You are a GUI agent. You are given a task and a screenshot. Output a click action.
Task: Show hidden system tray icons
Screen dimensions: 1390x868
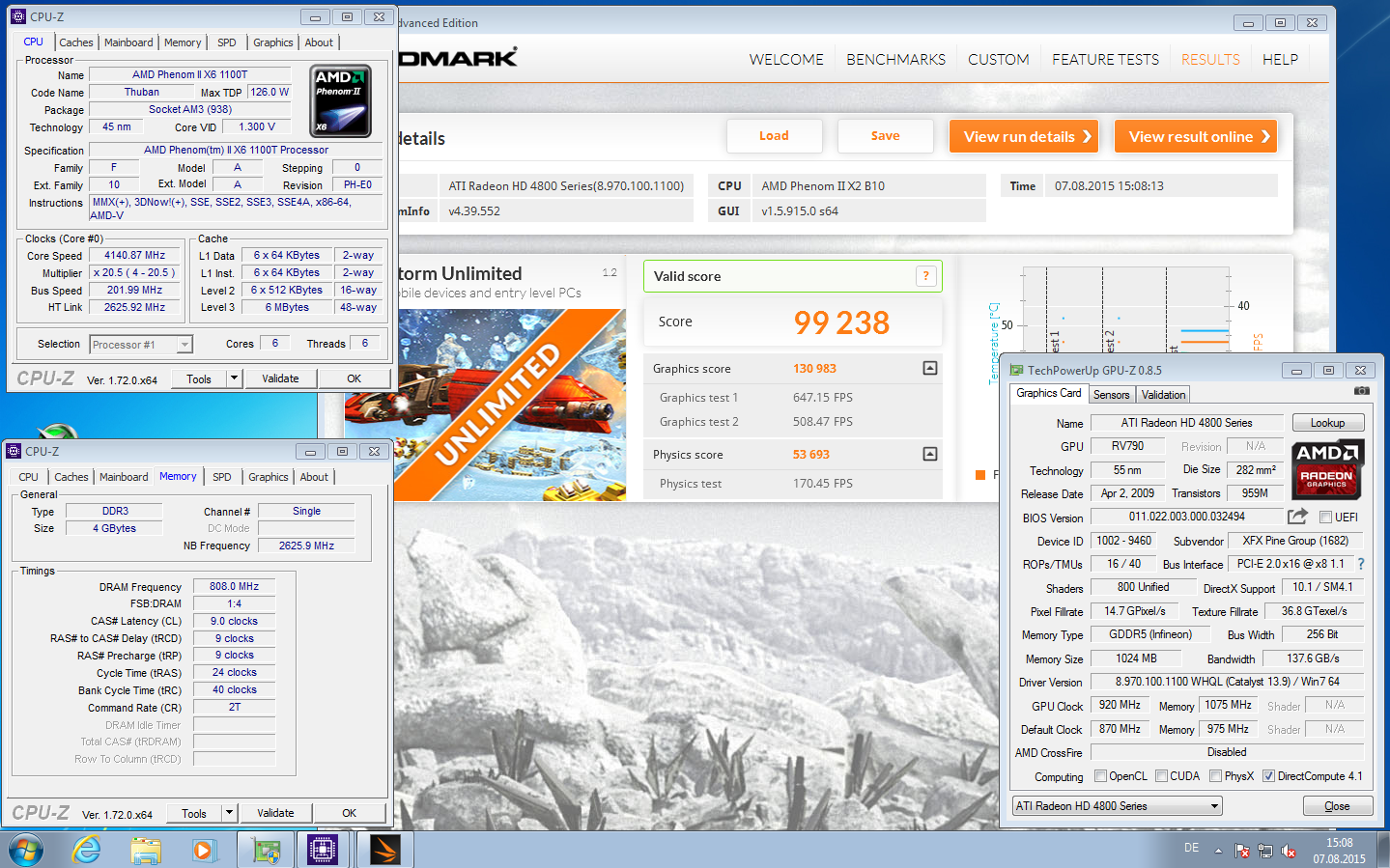coord(1218,851)
